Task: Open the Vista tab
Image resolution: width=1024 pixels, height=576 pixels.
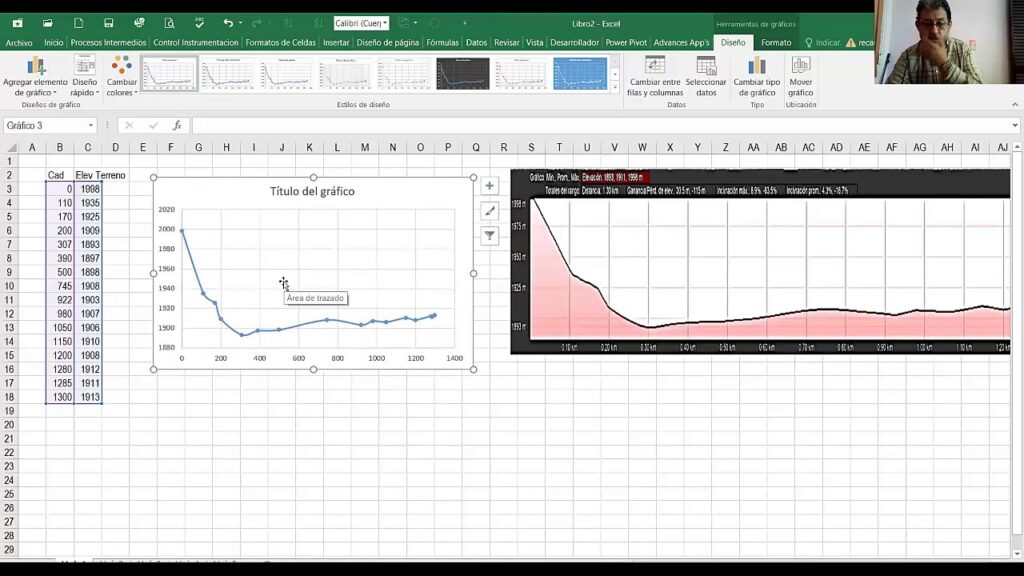Action: pos(534,42)
